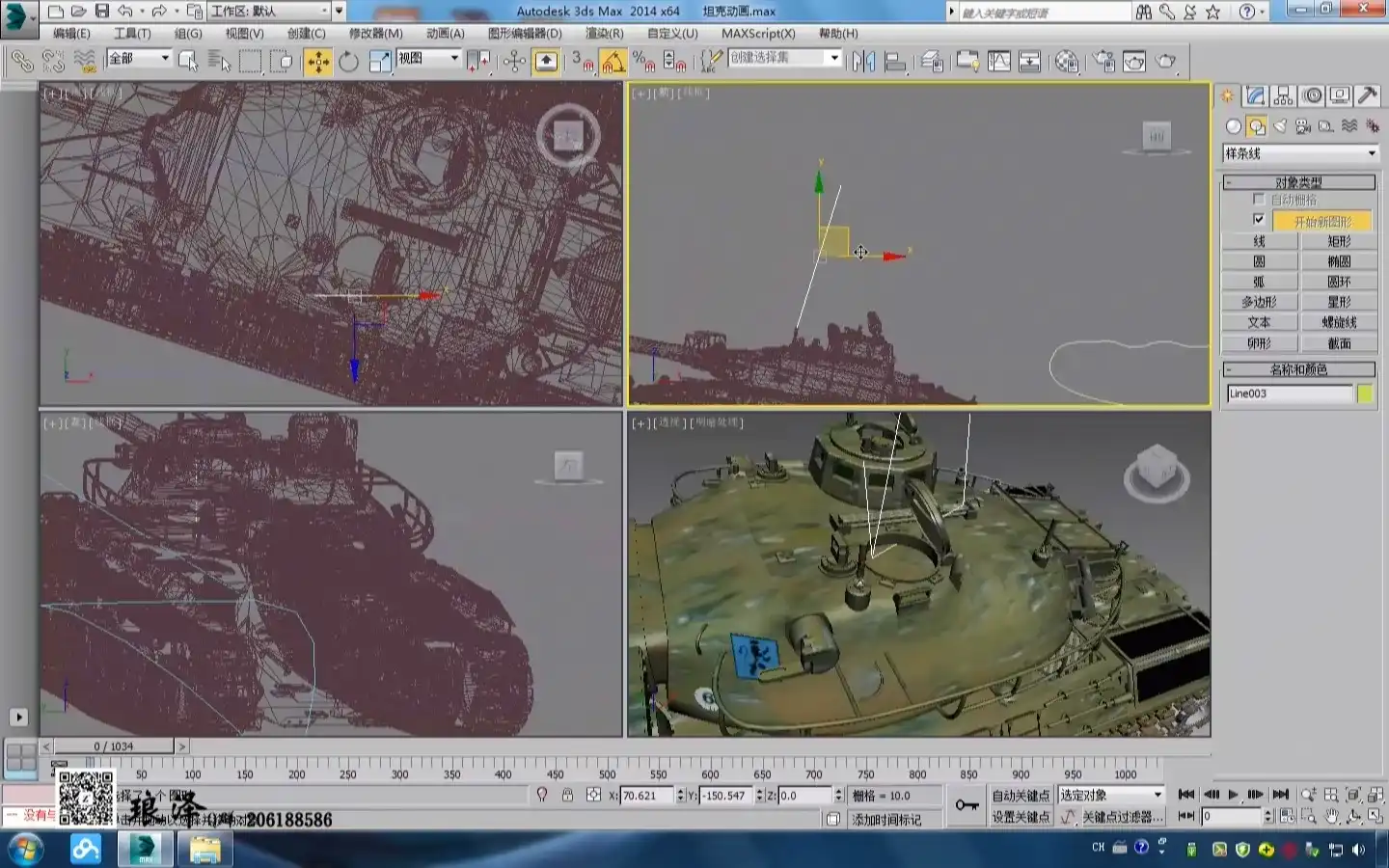Viewport: 1389px width, 868px height.
Task: Select the Cameras creation icon
Action: click(1303, 126)
